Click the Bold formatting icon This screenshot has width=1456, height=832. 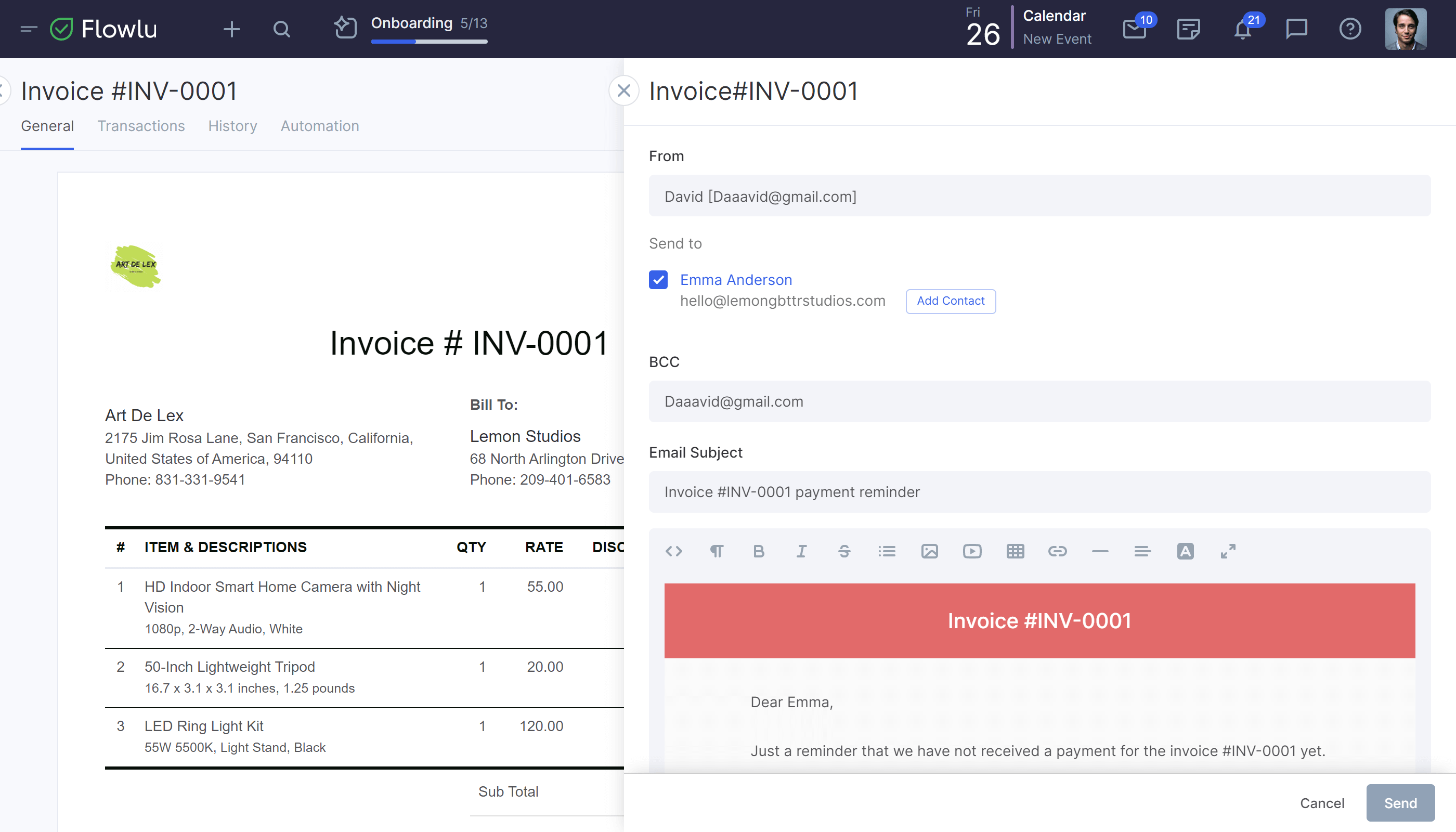(760, 551)
